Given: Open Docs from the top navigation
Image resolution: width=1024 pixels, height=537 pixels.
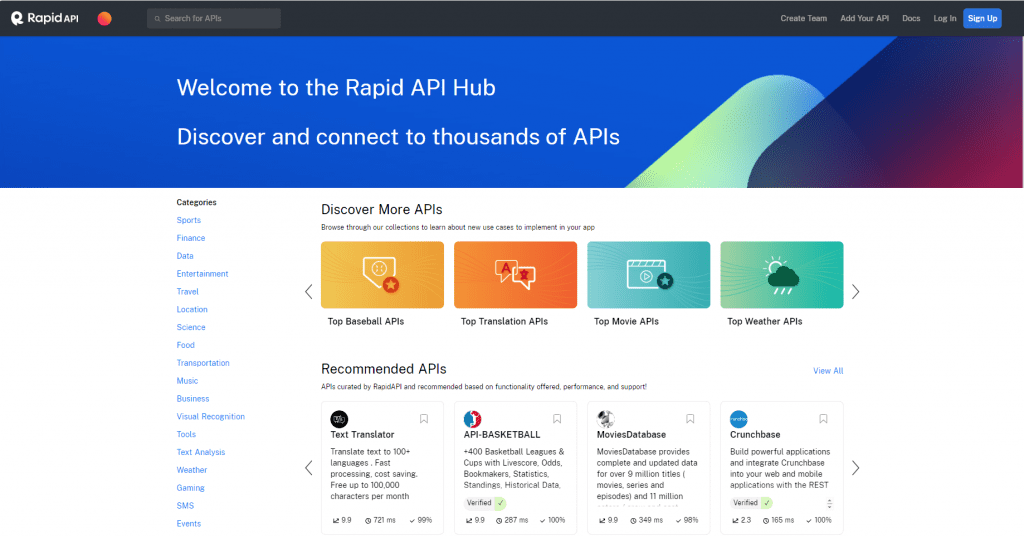Looking at the screenshot, I should click(911, 18).
